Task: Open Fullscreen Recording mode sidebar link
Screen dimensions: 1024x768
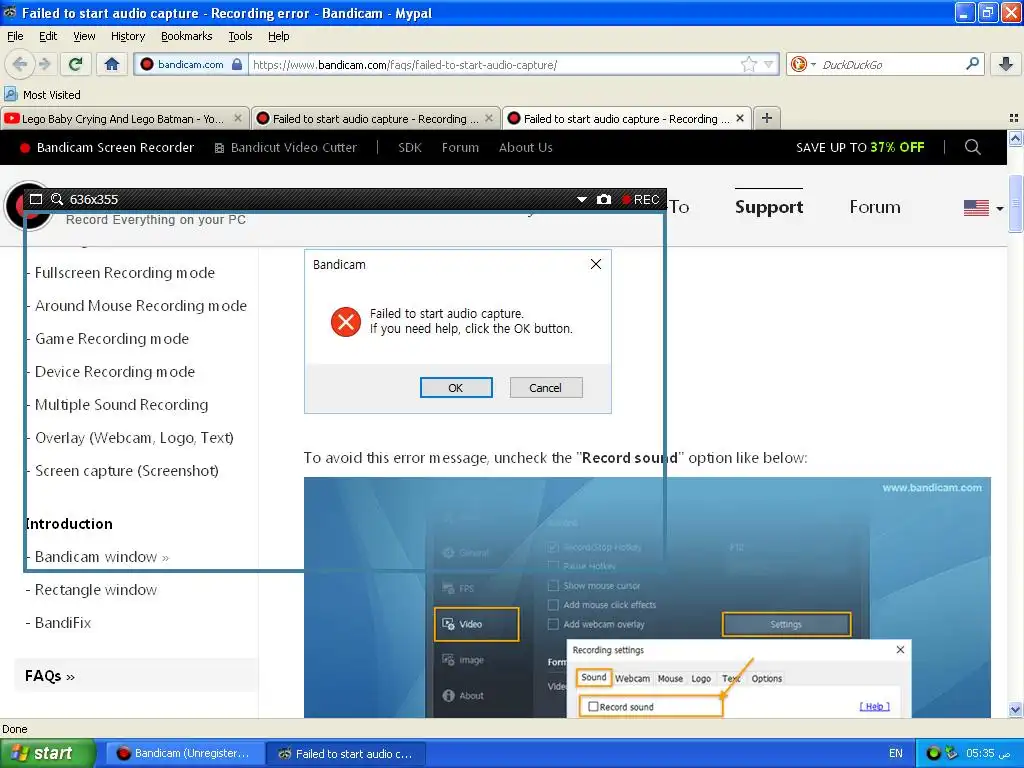Action: point(124,273)
